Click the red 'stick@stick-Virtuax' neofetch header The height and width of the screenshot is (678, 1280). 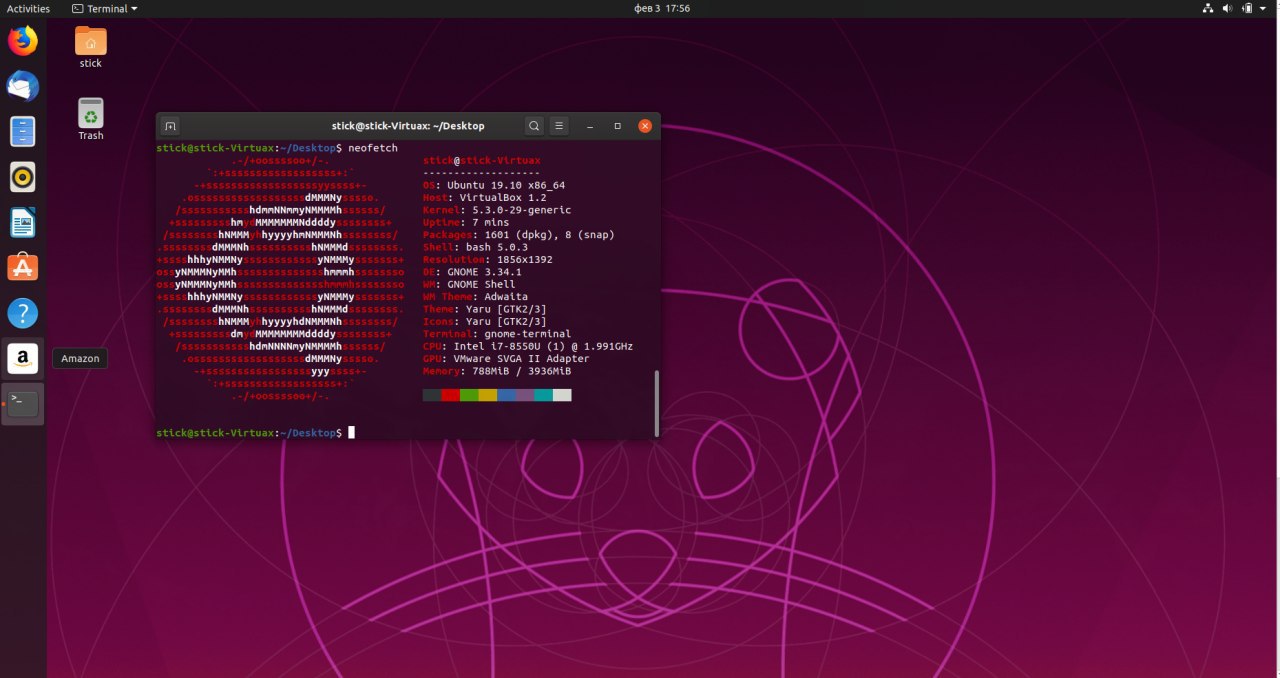click(x=482, y=160)
